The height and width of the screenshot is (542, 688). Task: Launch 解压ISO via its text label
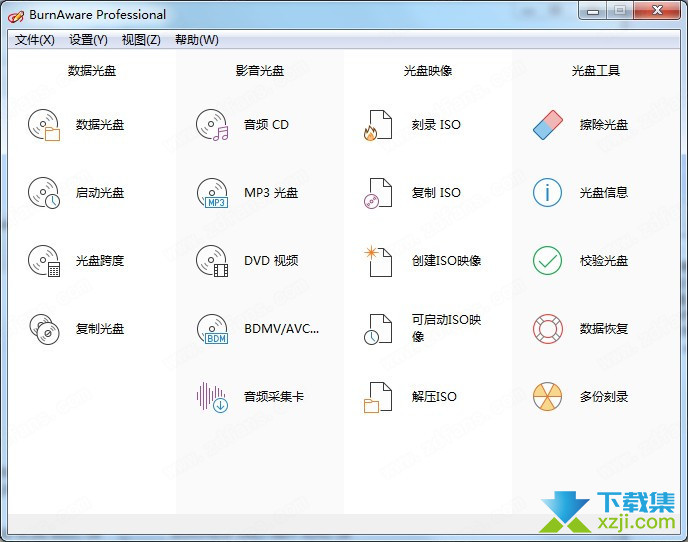coord(434,397)
